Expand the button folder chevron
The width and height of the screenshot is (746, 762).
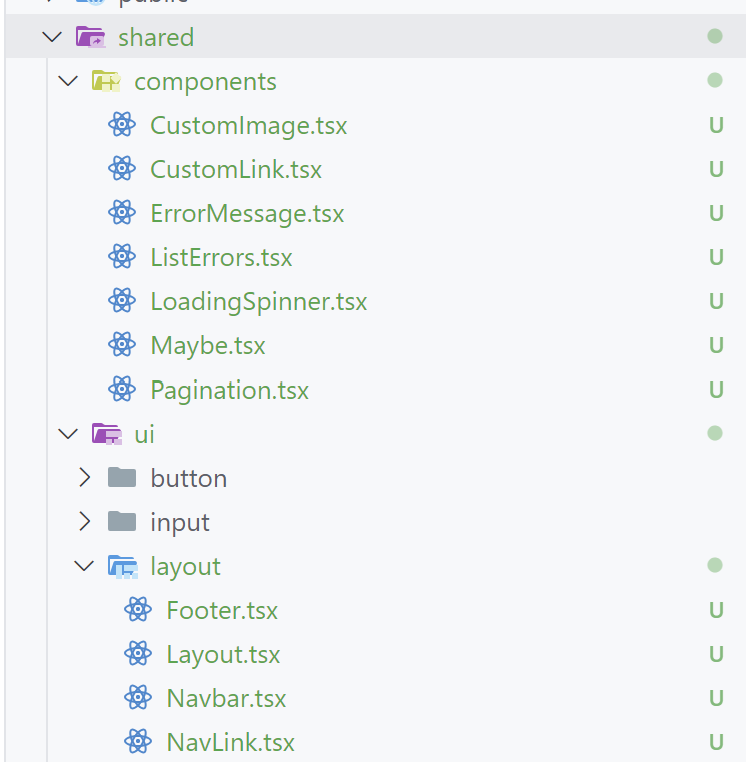click(x=84, y=478)
